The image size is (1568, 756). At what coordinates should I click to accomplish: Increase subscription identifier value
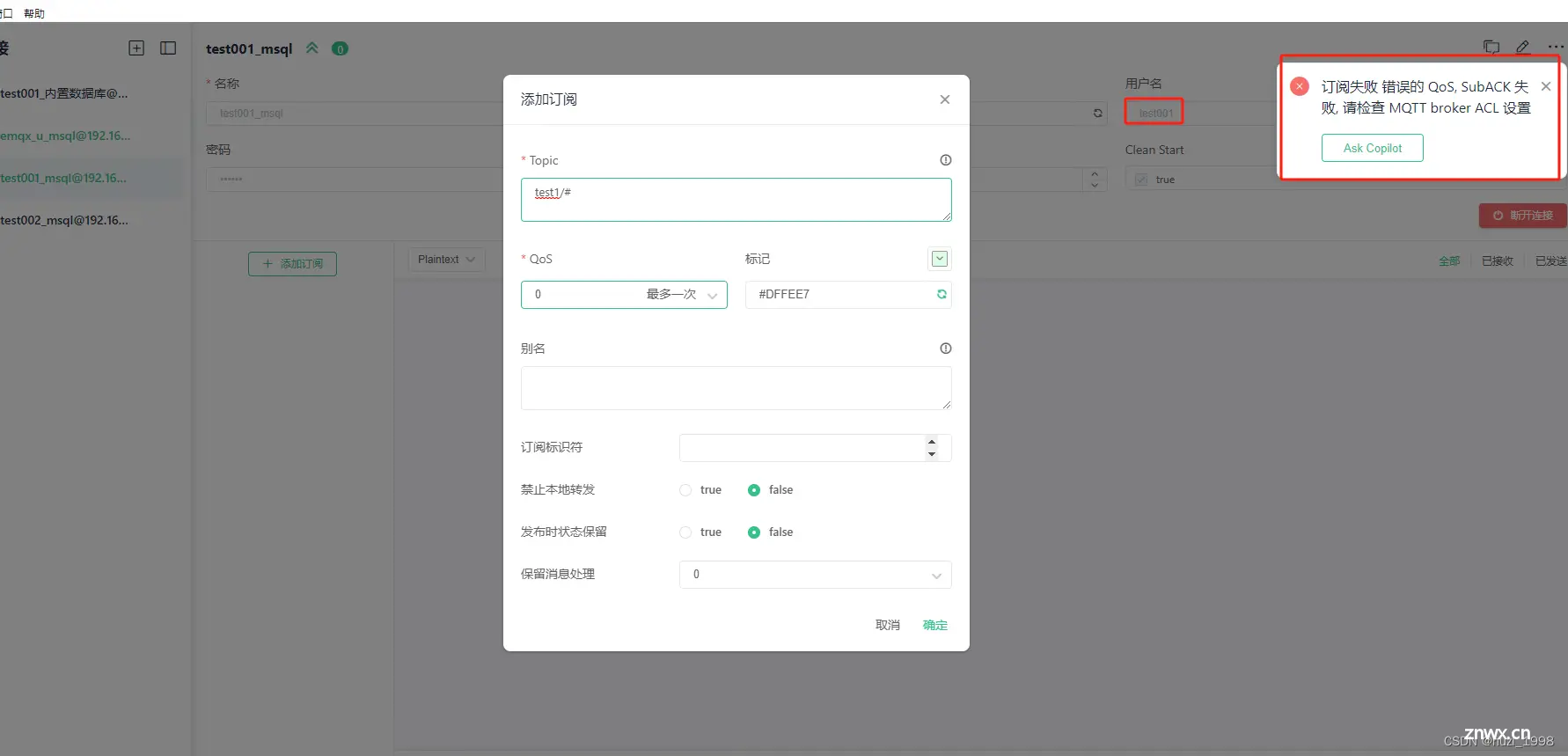point(932,442)
